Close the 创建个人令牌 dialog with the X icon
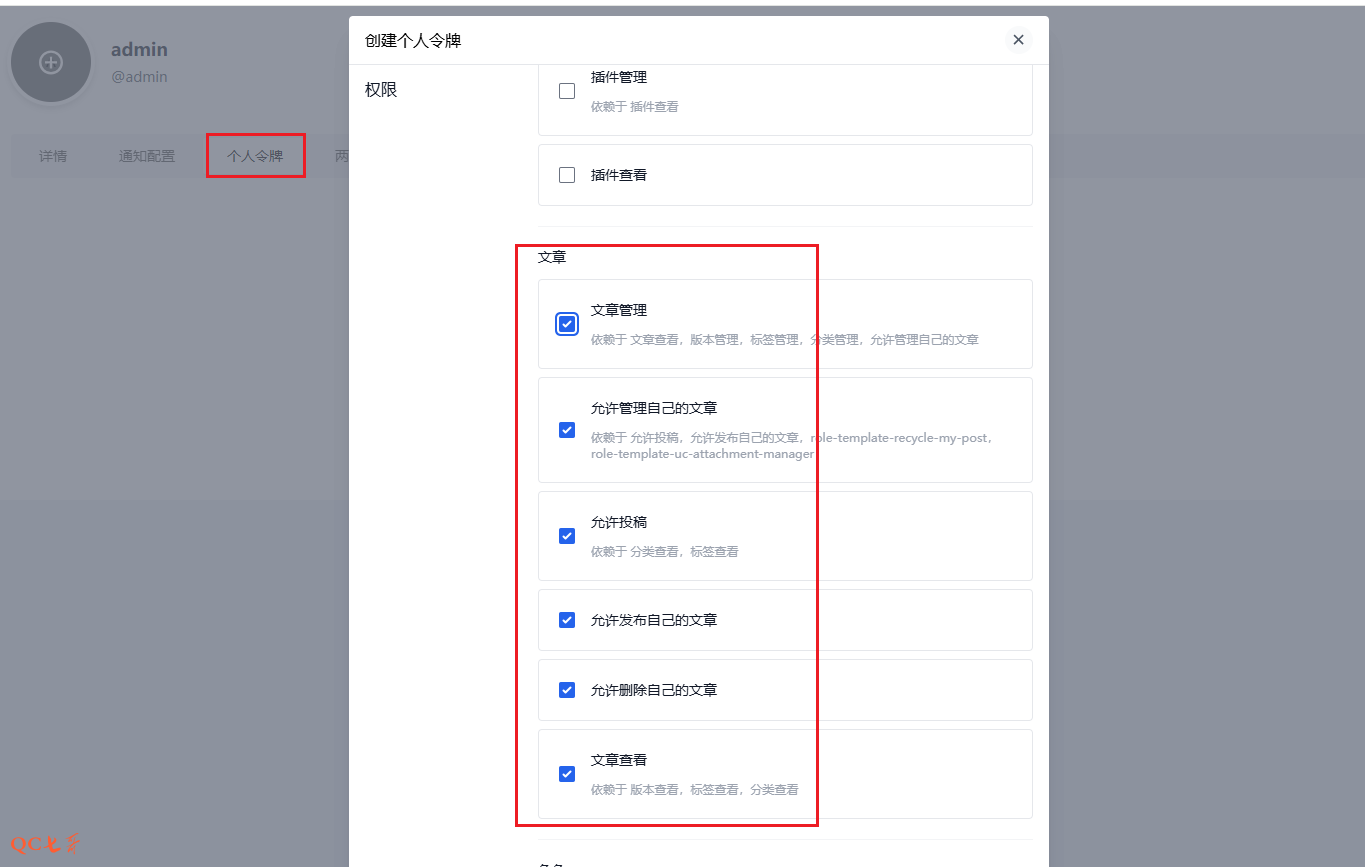The height and width of the screenshot is (867, 1365). 1018,40
